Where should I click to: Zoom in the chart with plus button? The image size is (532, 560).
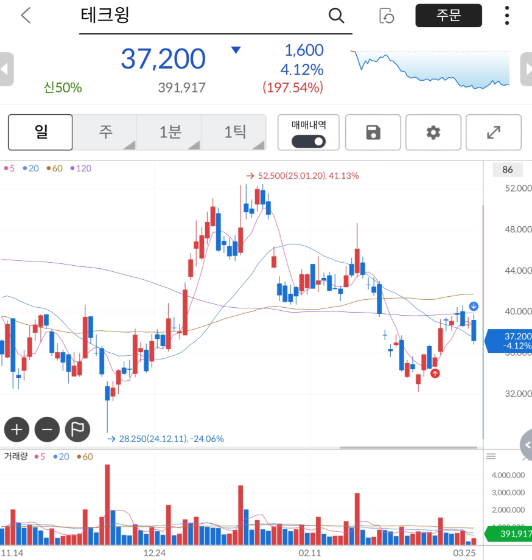pos(16,429)
